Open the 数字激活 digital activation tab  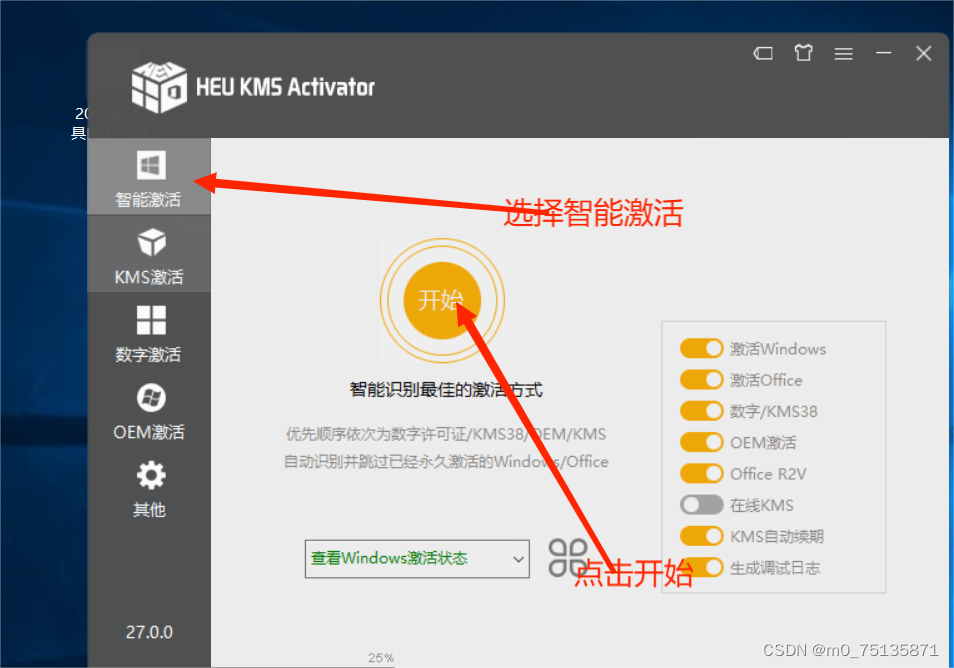tap(149, 332)
